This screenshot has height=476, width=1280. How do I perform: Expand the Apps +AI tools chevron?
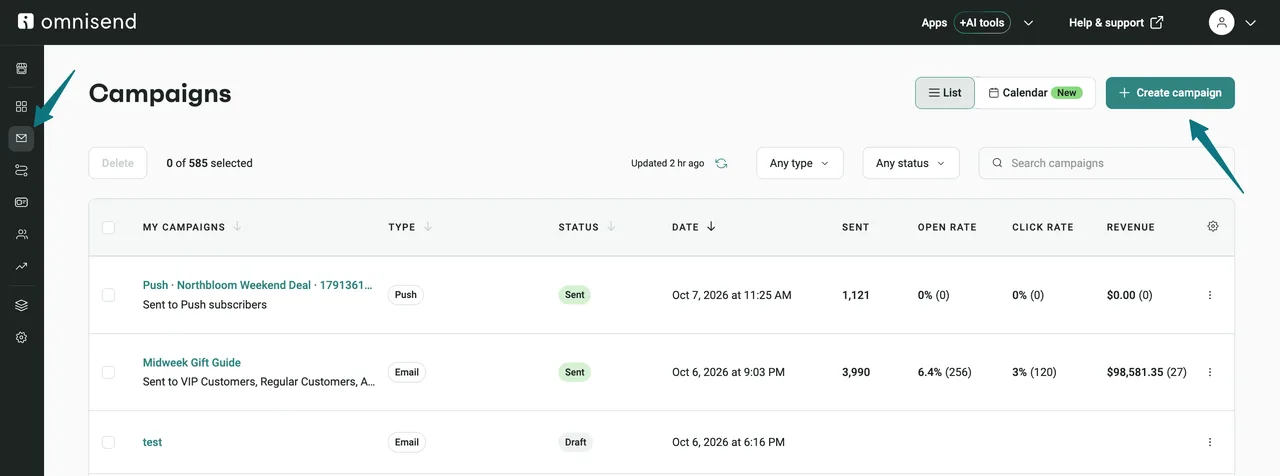coord(1029,23)
